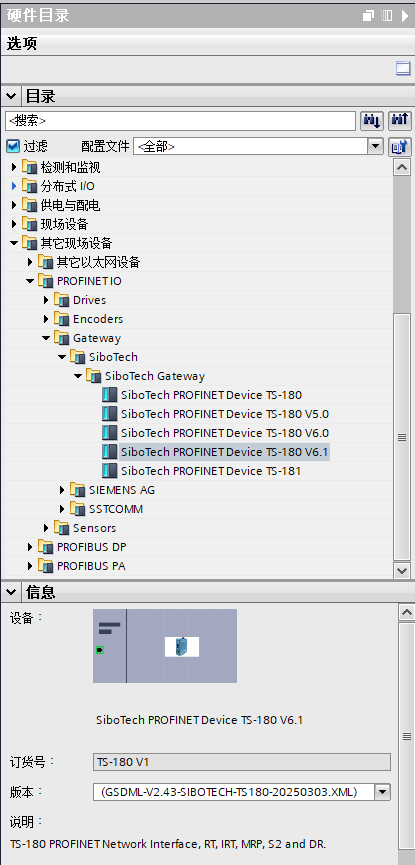415x865 pixels.
Task: Open the 配置文件 <全部> dropdown
Action: [x=376, y=146]
